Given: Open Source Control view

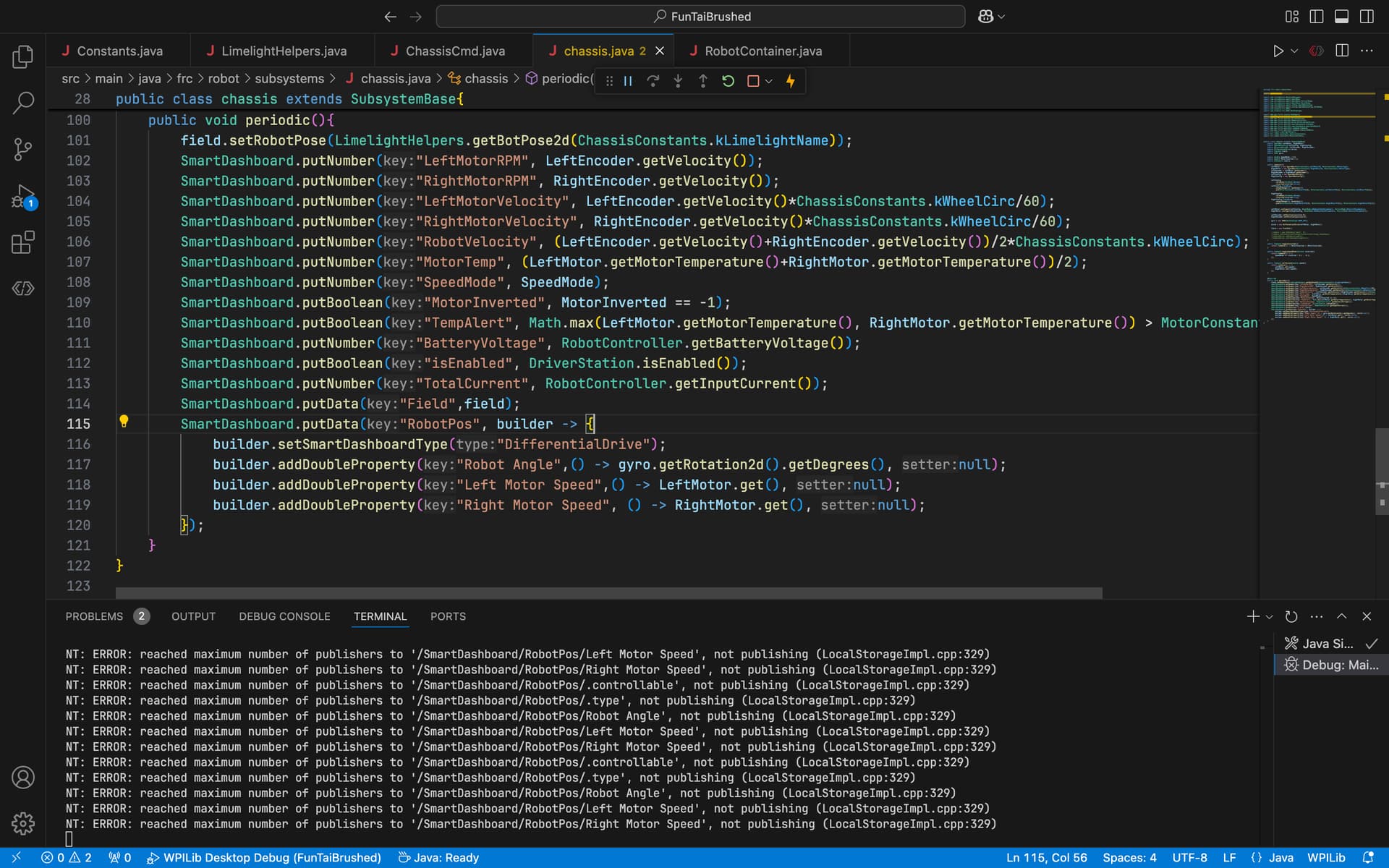Looking at the screenshot, I should click(23, 149).
